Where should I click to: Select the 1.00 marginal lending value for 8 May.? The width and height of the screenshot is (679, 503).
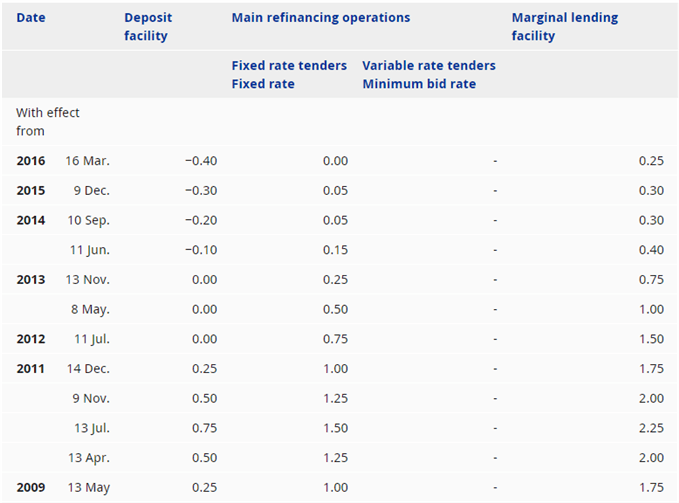click(651, 310)
